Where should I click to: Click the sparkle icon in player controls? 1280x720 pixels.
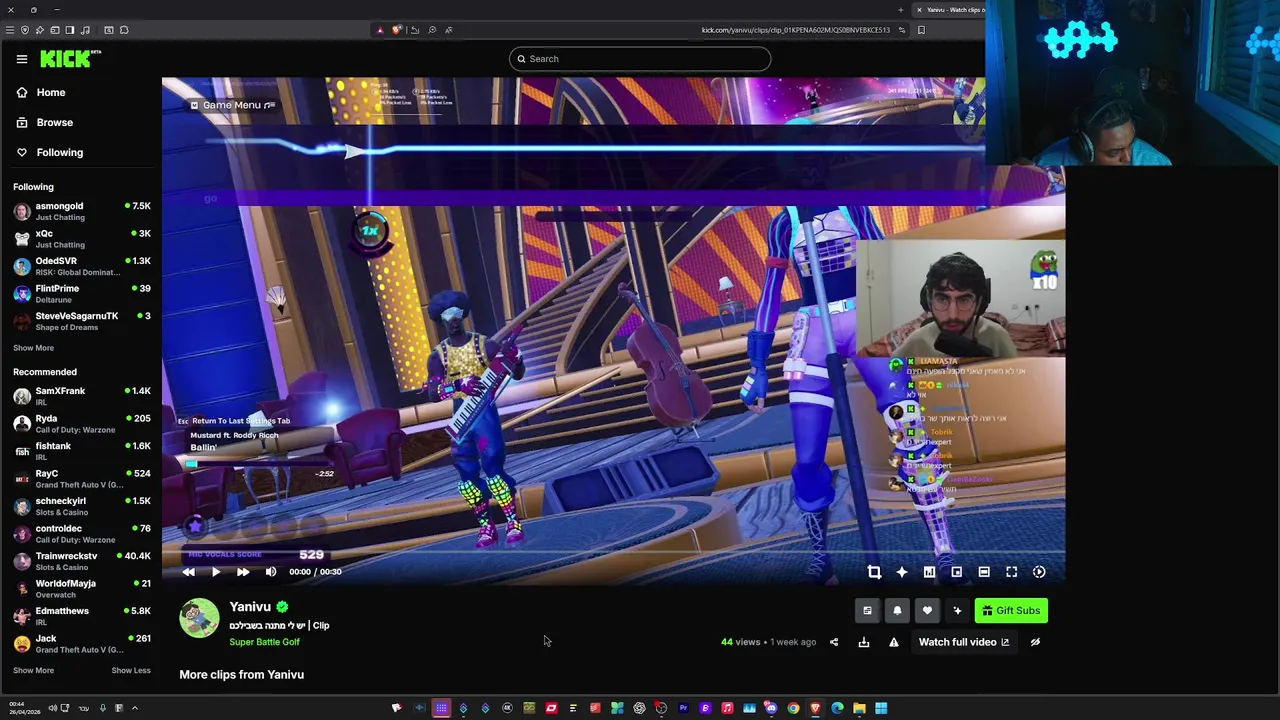click(902, 572)
